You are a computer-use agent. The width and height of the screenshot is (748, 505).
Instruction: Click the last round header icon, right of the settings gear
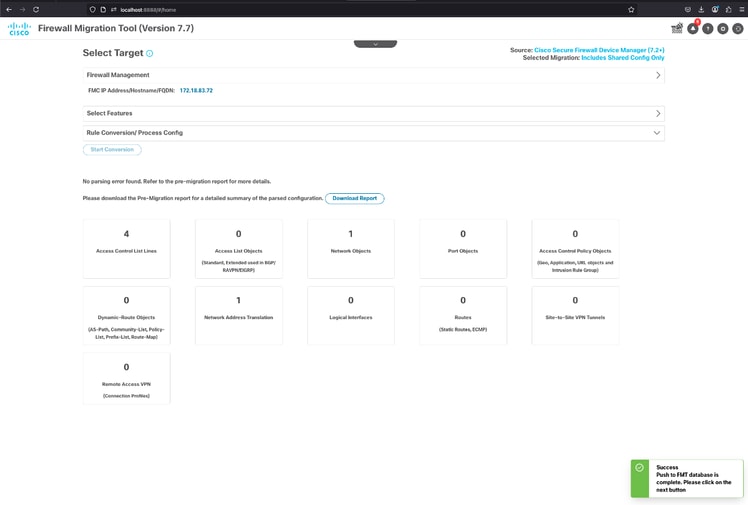pos(738,29)
